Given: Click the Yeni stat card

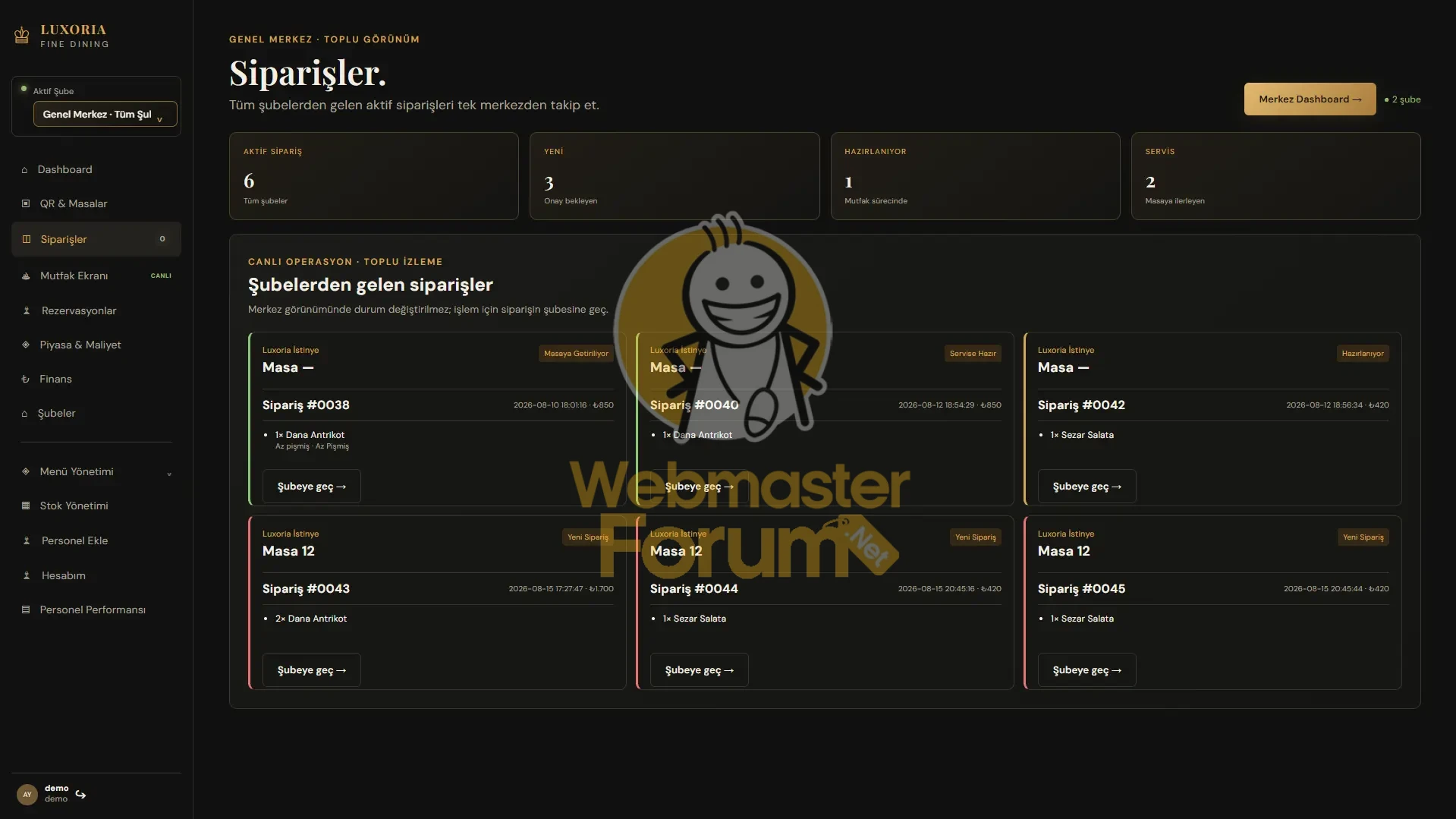Looking at the screenshot, I should [675, 176].
